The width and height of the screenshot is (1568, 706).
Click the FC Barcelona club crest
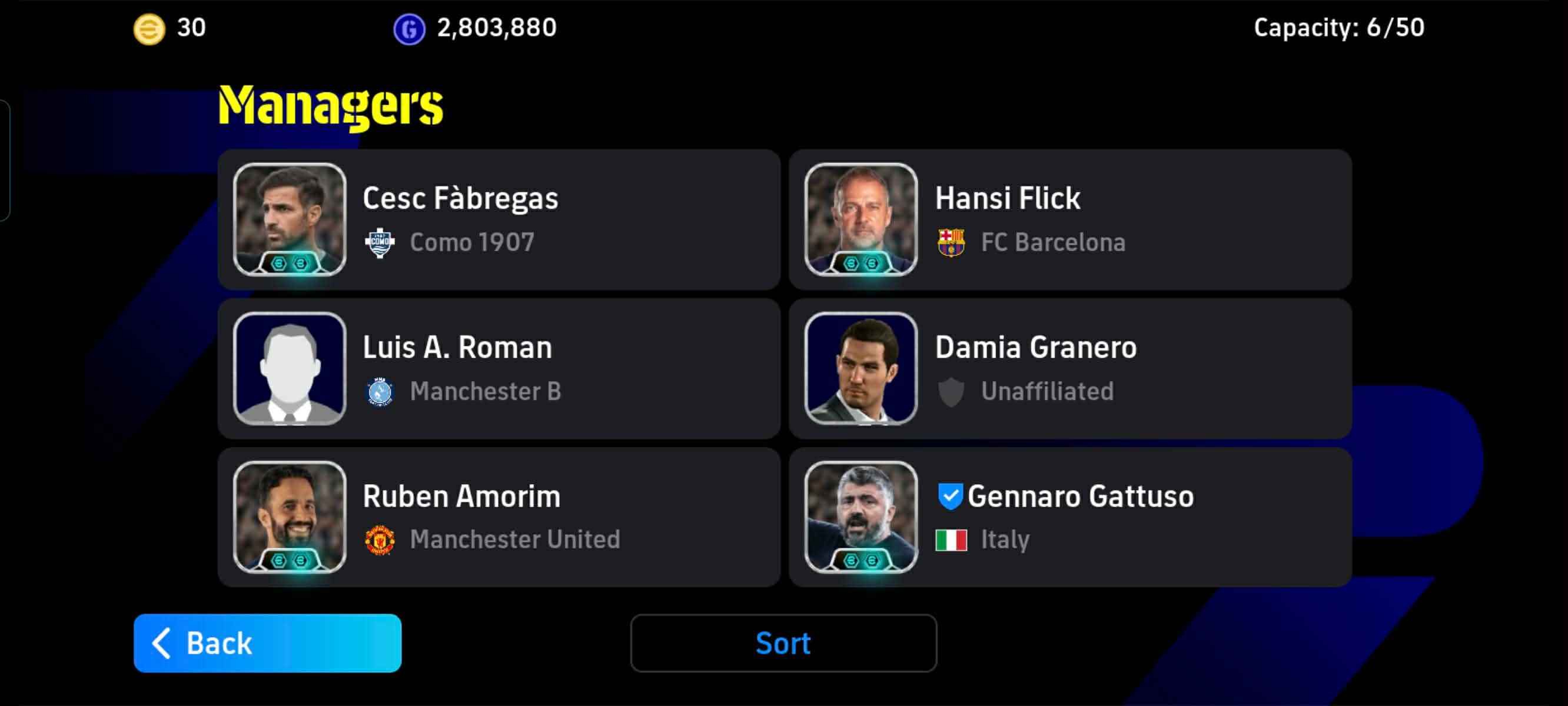[x=951, y=242]
